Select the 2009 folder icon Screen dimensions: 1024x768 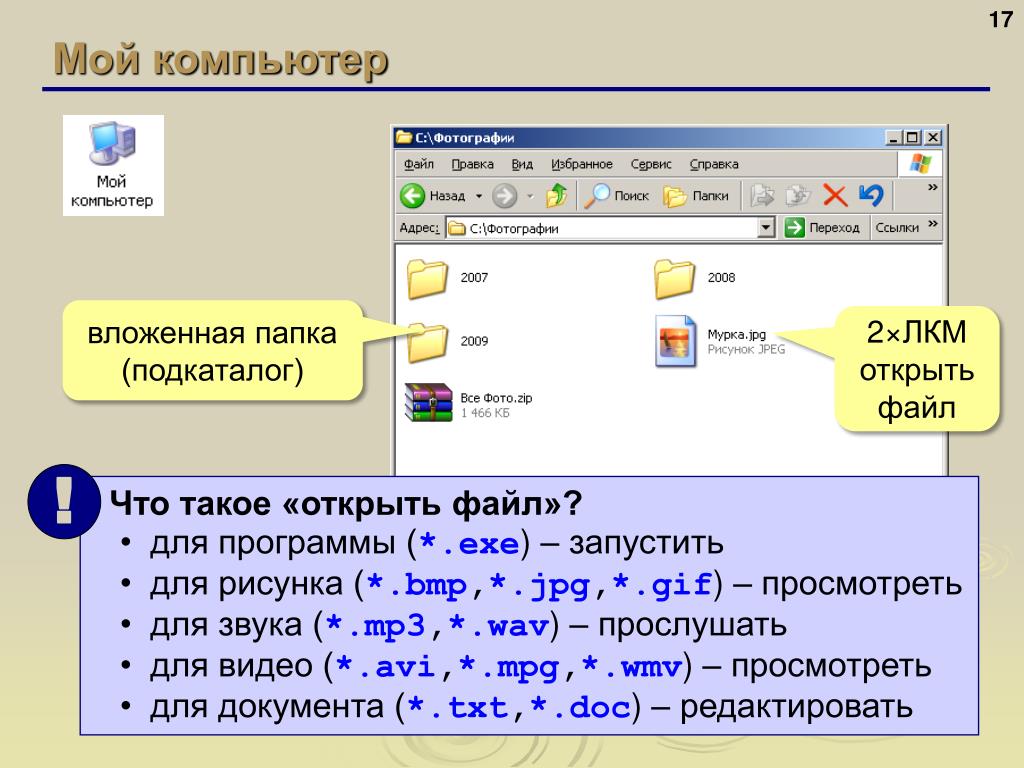tap(427, 342)
